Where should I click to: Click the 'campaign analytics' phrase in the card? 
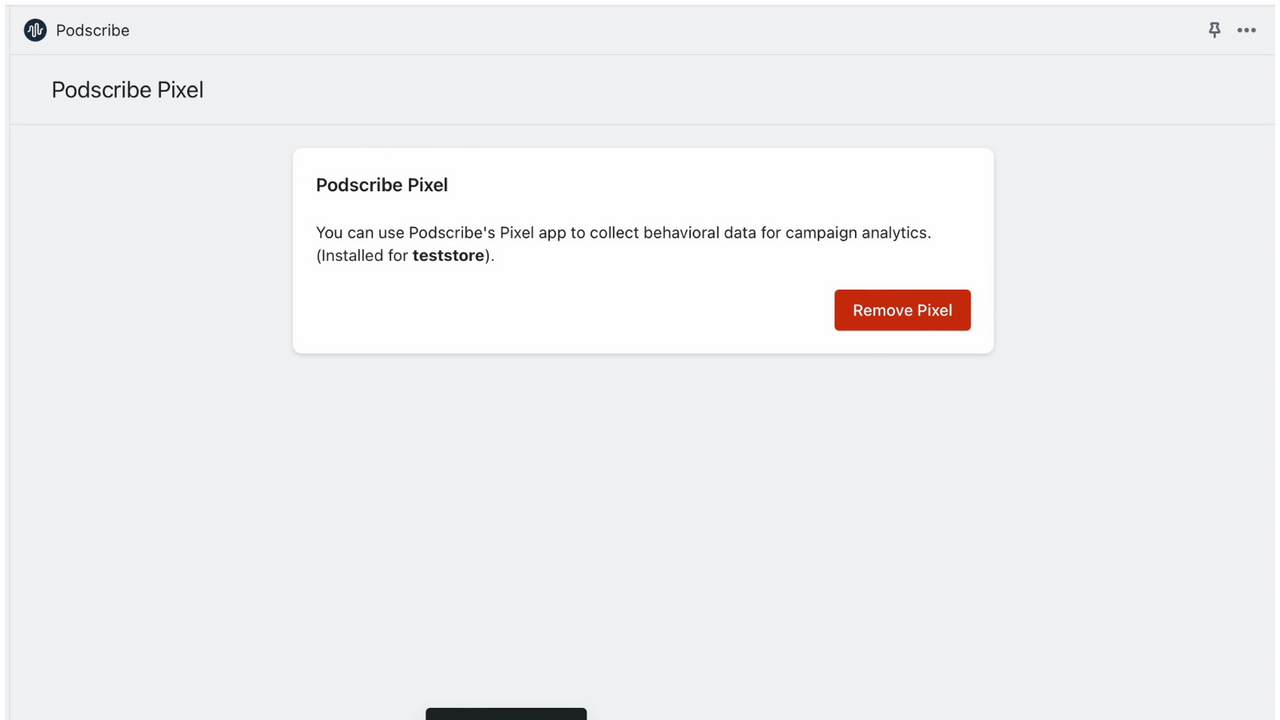click(x=858, y=232)
